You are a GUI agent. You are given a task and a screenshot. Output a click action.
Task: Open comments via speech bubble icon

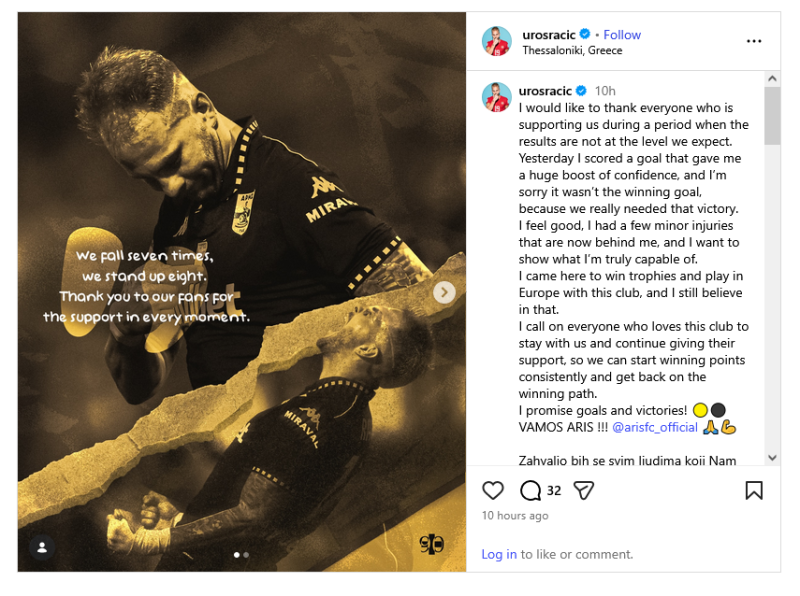(x=530, y=490)
